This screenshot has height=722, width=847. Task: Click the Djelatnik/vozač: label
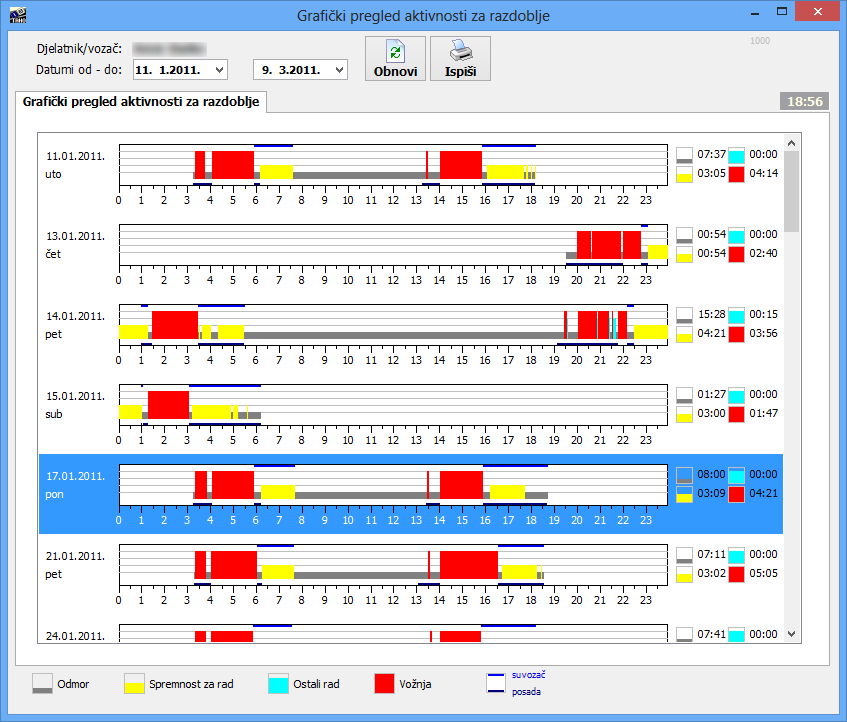[x=79, y=49]
